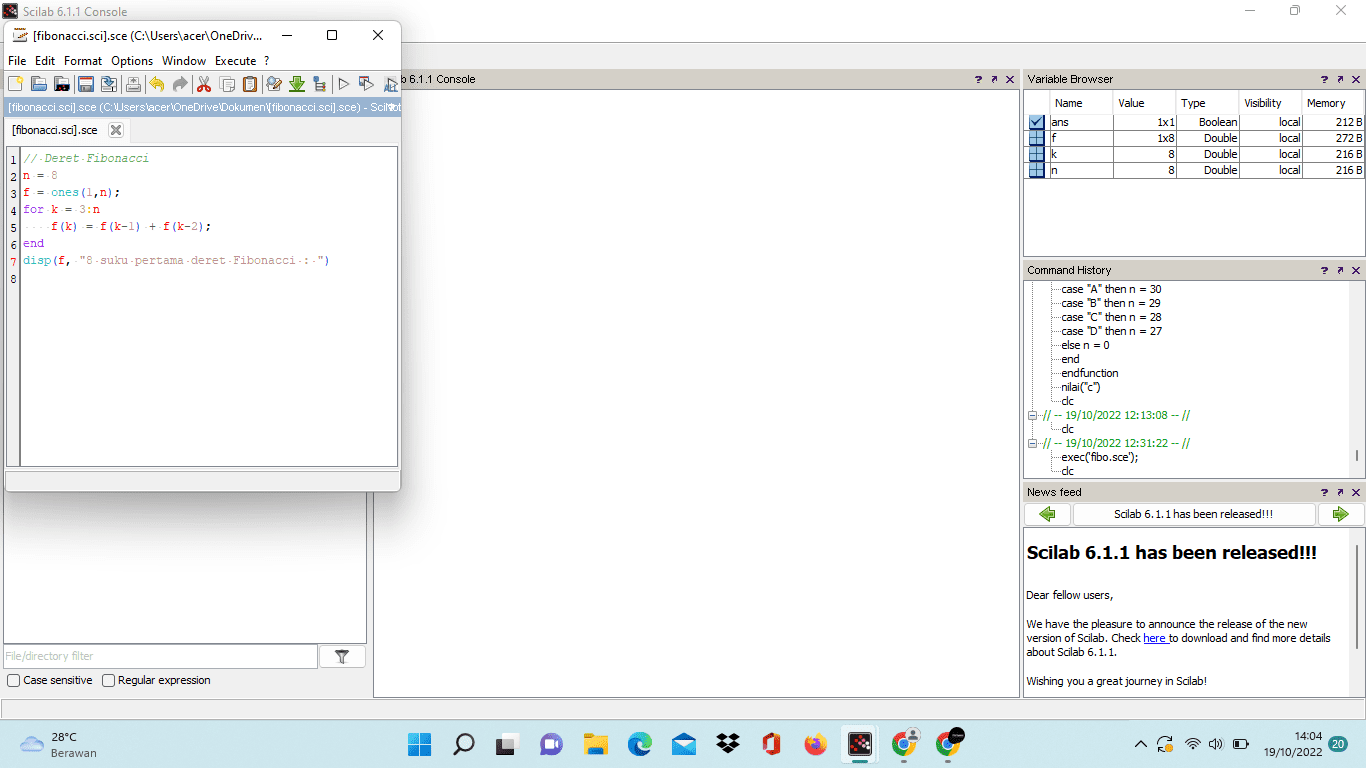Click the Save As icon in SciNotes
This screenshot has width=1366, height=768.
tap(109, 84)
